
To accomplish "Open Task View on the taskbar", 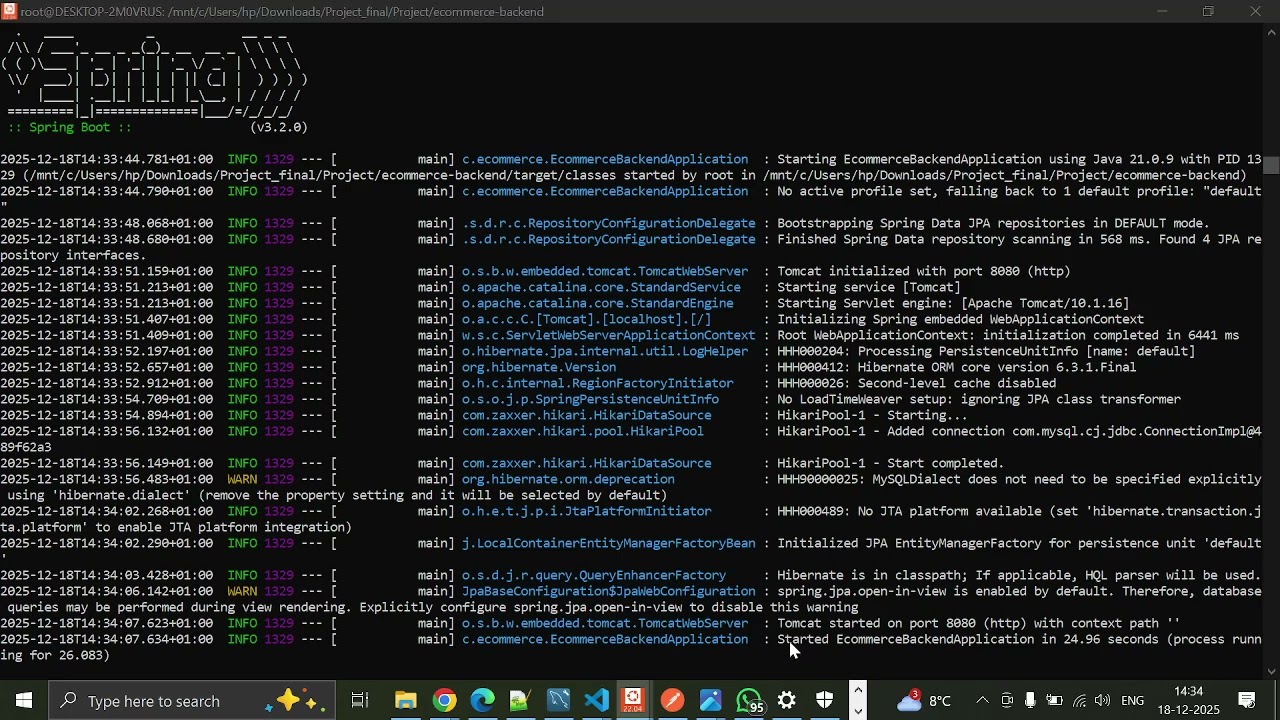I will [x=360, y=701].
